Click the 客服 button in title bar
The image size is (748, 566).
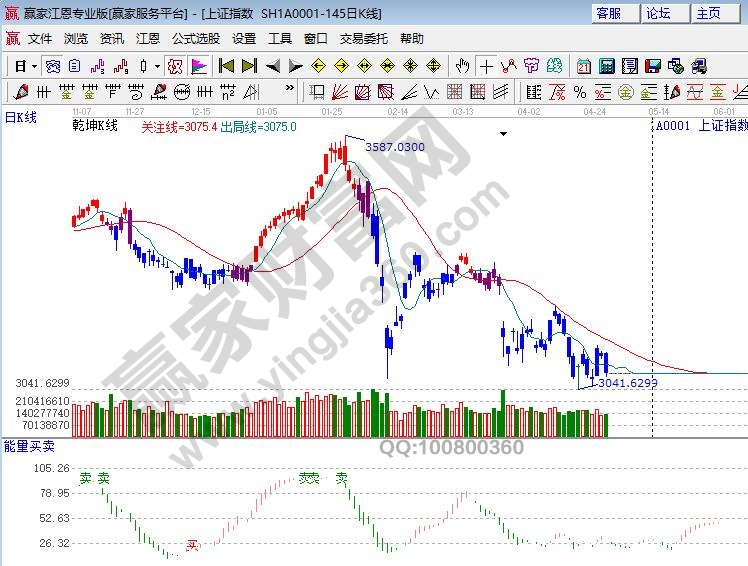pos(608,13)
